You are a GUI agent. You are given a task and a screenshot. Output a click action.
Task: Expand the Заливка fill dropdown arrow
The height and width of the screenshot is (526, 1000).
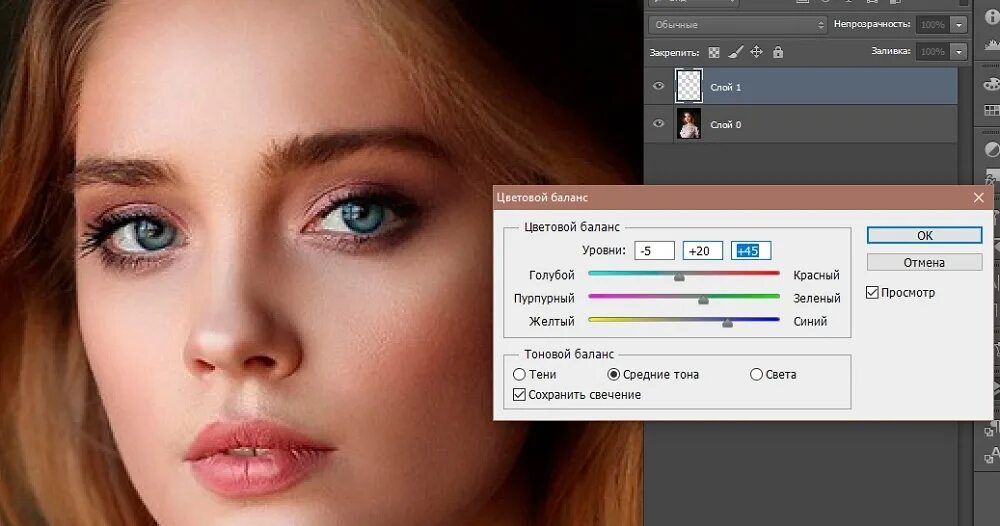coord(960,51)
